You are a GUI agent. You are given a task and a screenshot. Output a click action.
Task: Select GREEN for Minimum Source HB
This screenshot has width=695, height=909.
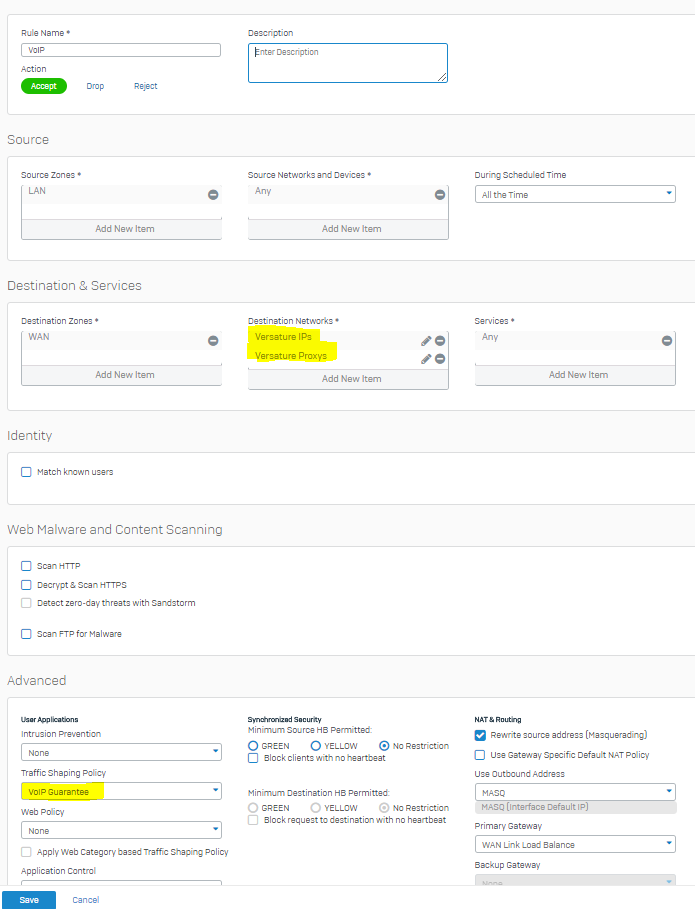tap(253, 746)
